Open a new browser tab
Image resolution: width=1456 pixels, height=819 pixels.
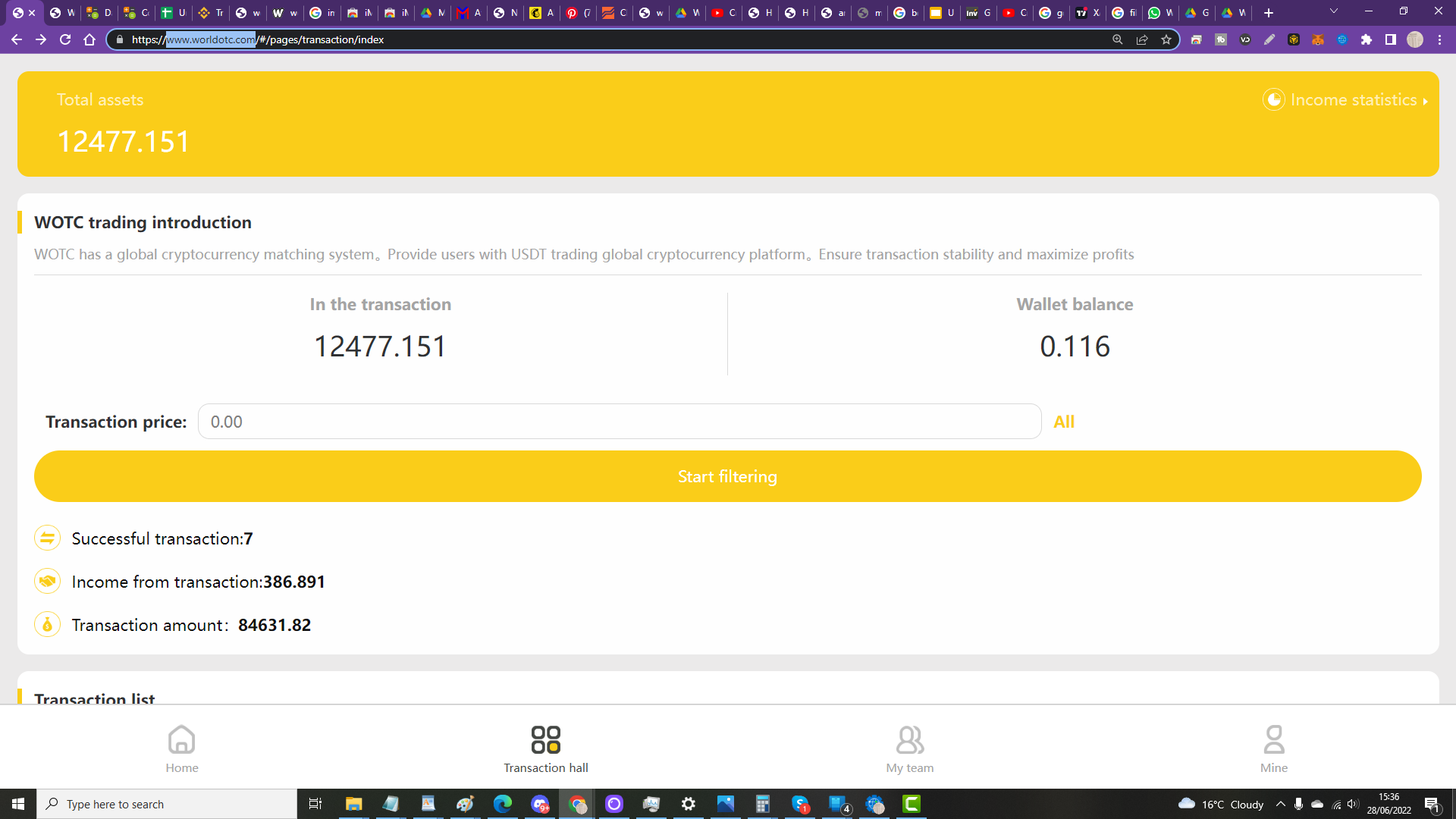1269,13
